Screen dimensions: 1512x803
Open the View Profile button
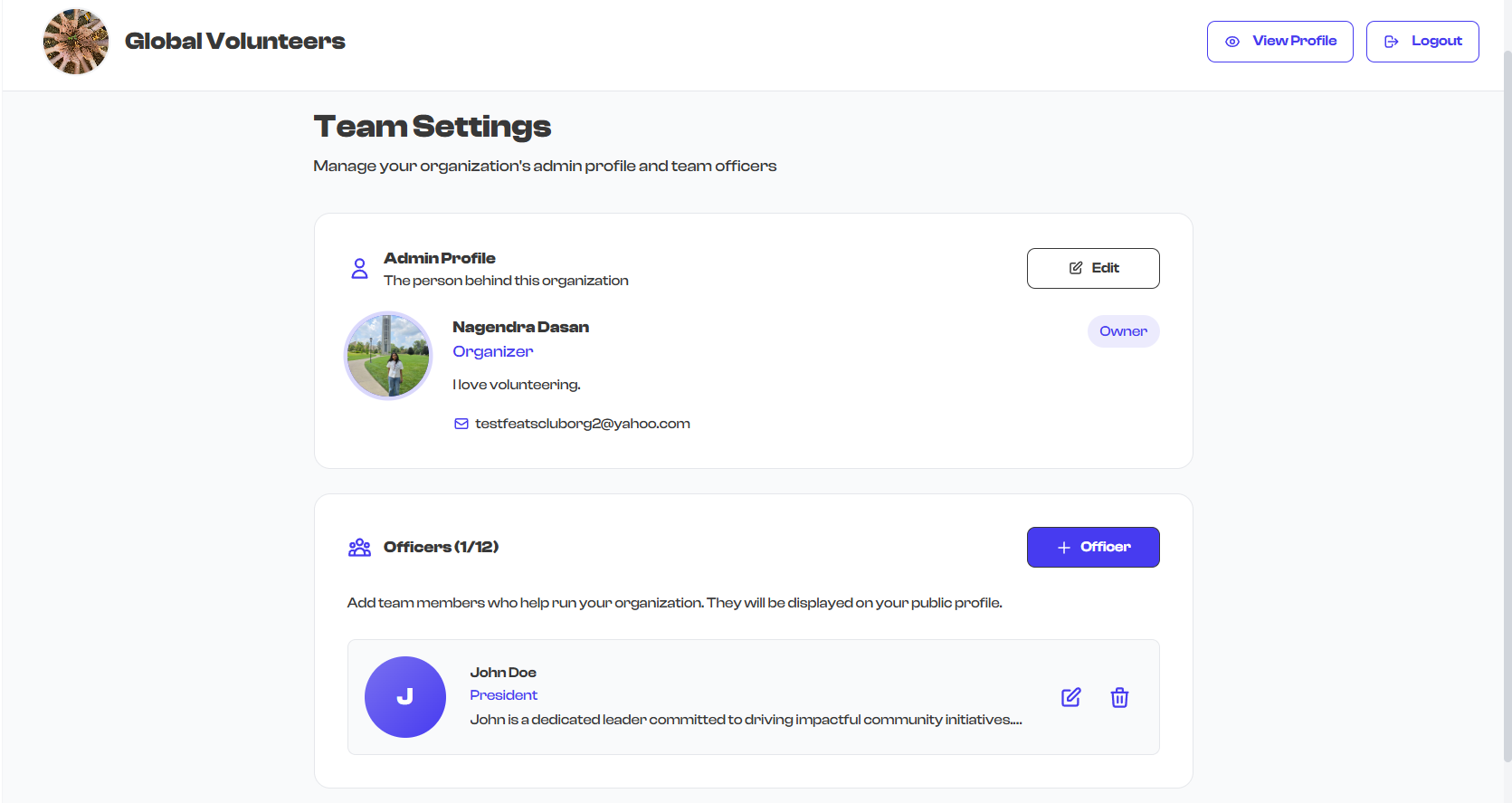(1279, 42)
